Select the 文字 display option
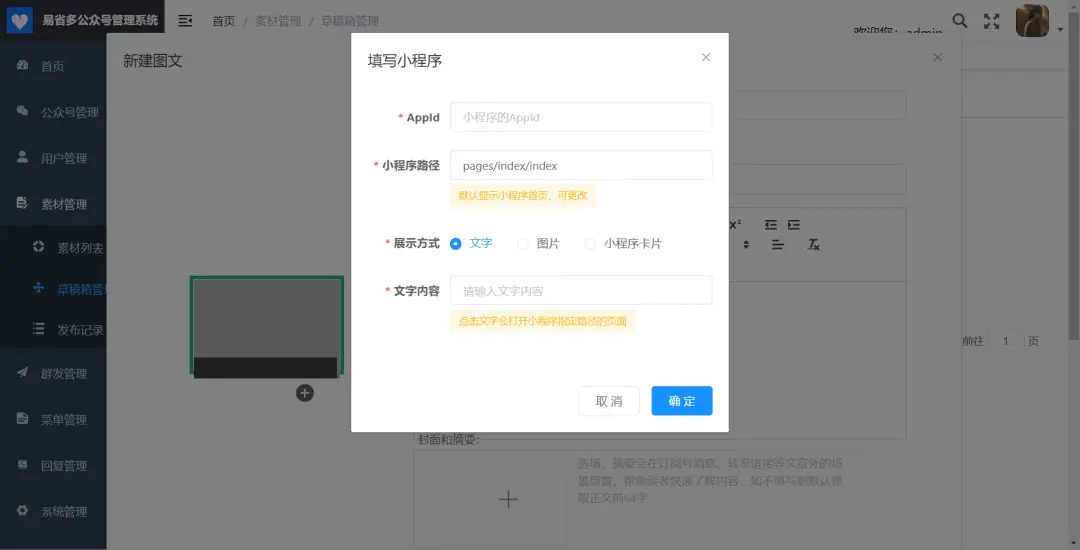 coord(470,244)
